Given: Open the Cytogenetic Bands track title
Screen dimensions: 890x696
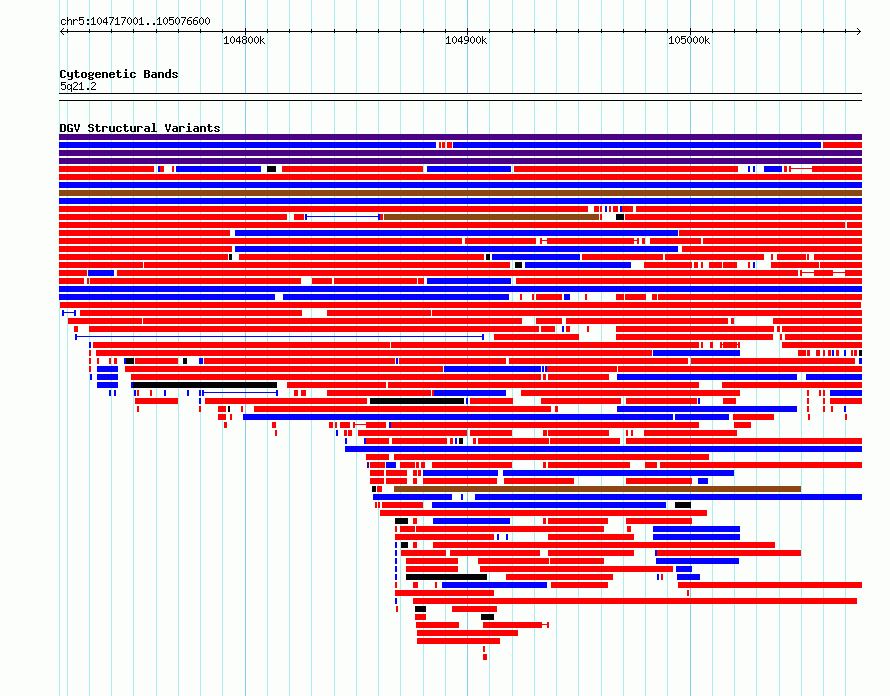Looking at the screenshot, I should pos(119,74).
